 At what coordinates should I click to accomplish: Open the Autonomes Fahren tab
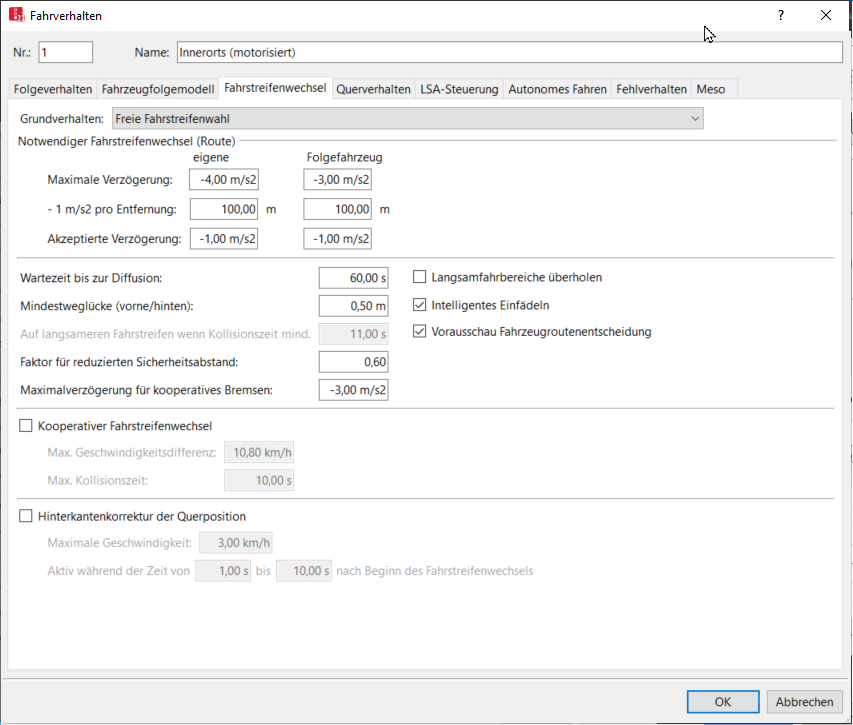557,89
